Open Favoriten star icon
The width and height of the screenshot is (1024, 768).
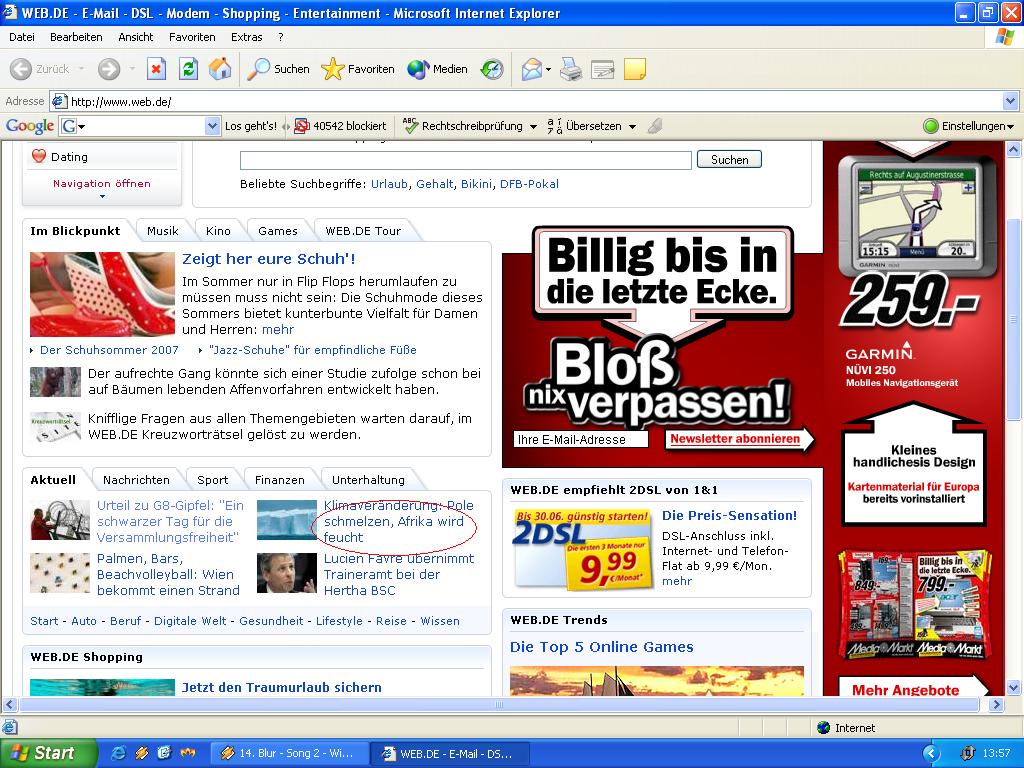tap(332, 69)
